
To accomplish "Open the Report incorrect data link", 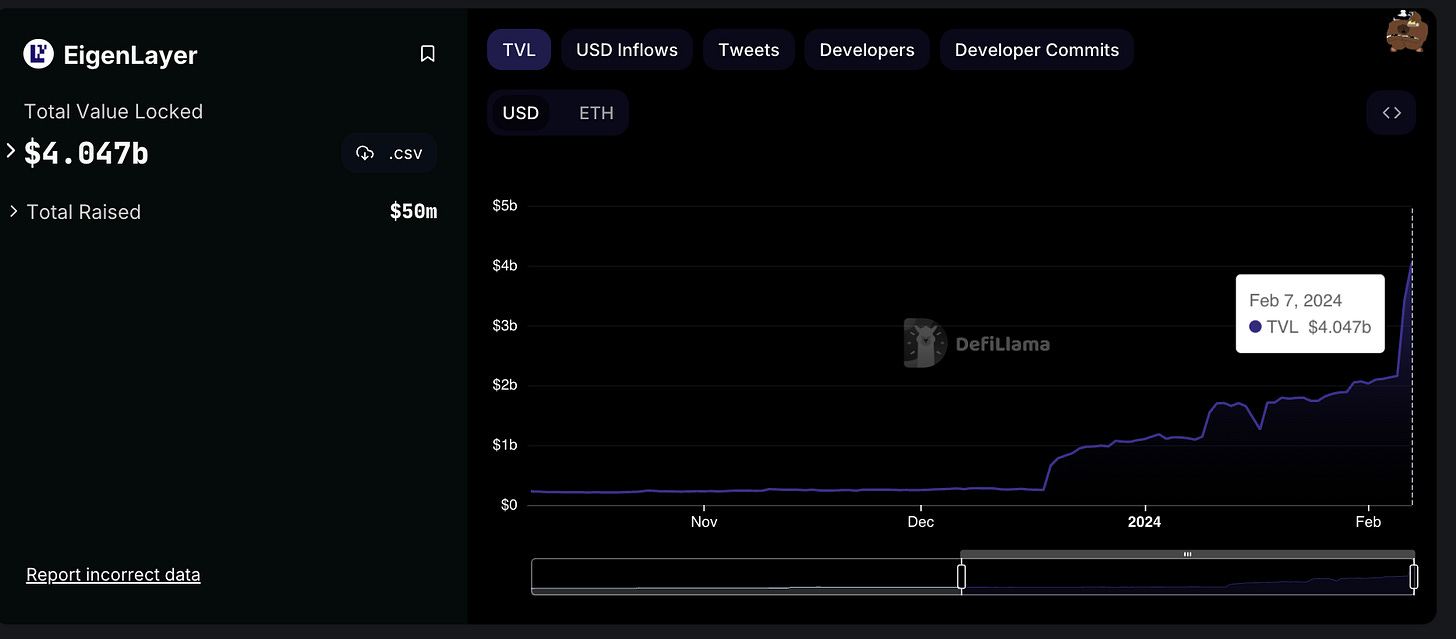I will [113, 574].
